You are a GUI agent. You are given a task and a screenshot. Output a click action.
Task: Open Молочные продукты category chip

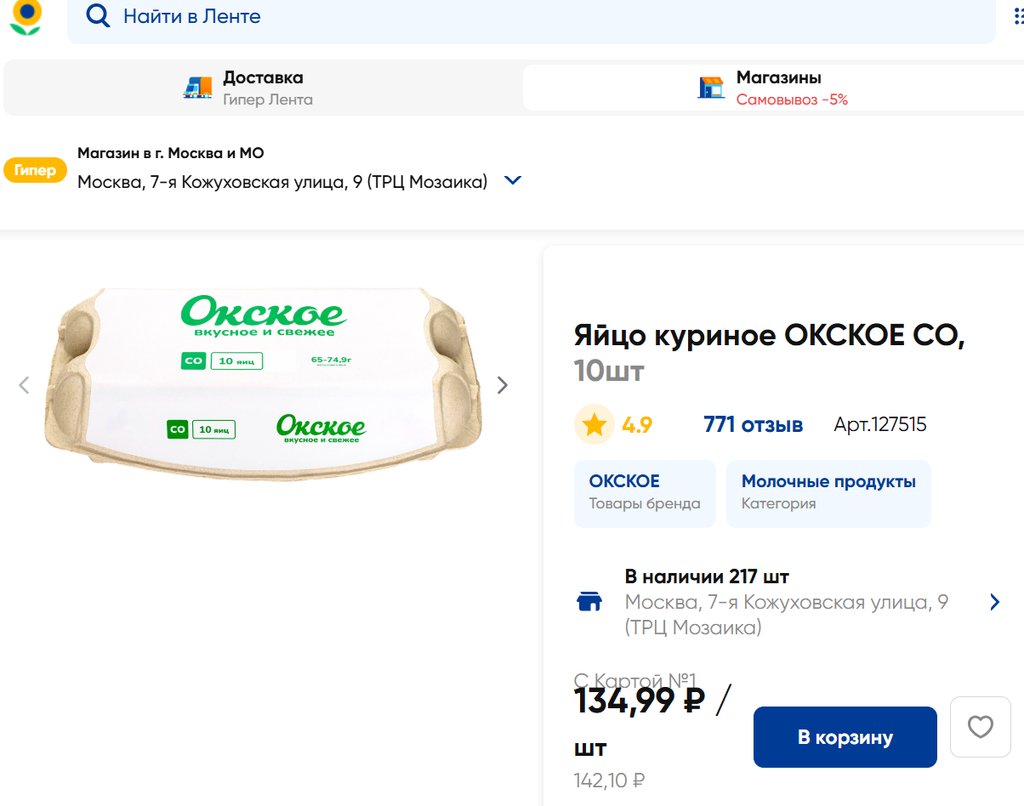[828, 493]
